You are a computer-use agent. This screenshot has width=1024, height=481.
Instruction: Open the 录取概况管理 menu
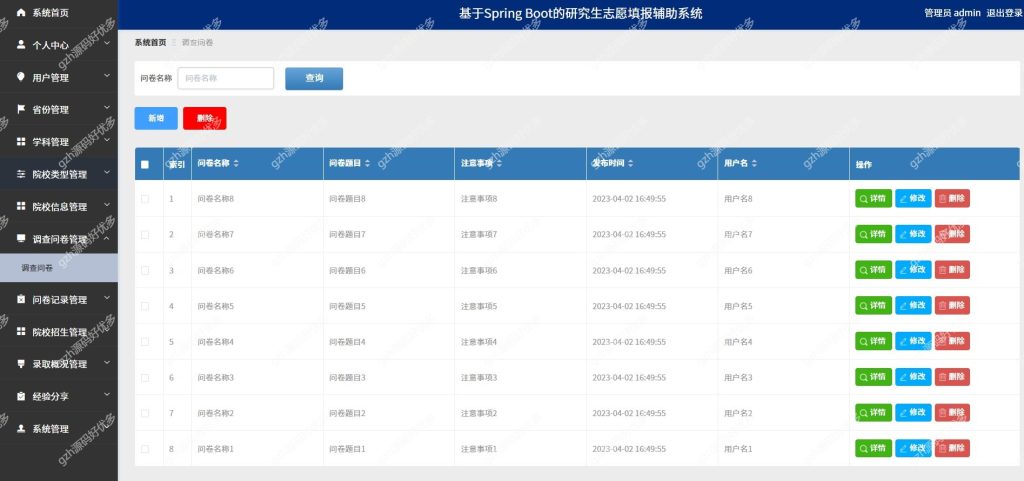(59, 364)
